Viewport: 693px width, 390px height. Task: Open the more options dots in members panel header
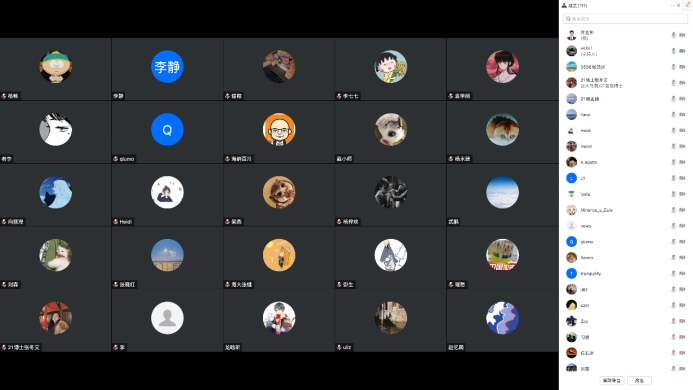[673, 5]
